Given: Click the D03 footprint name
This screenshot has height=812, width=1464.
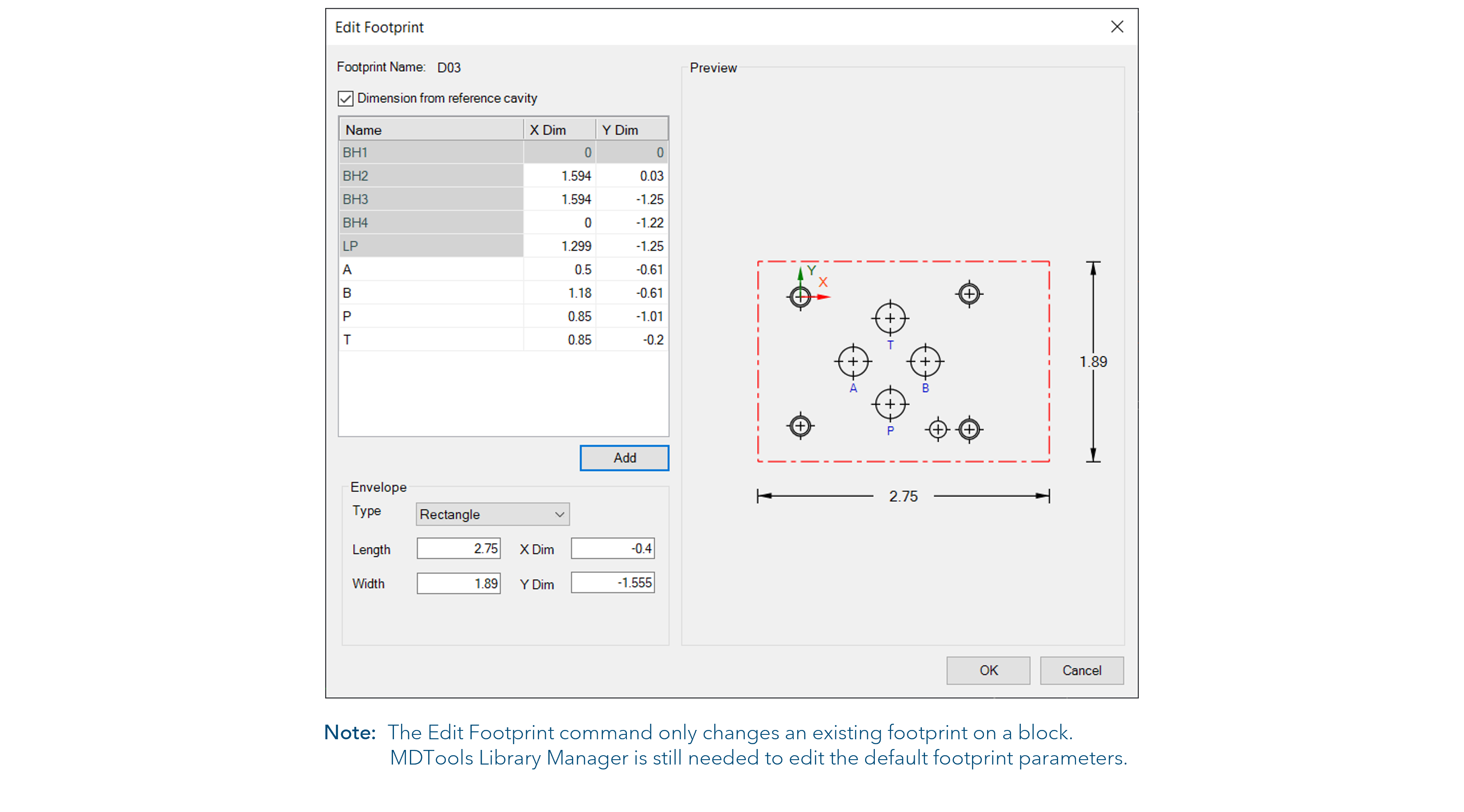Looking at the screenshot, I should pyautogui.click(x=449, y=67).
